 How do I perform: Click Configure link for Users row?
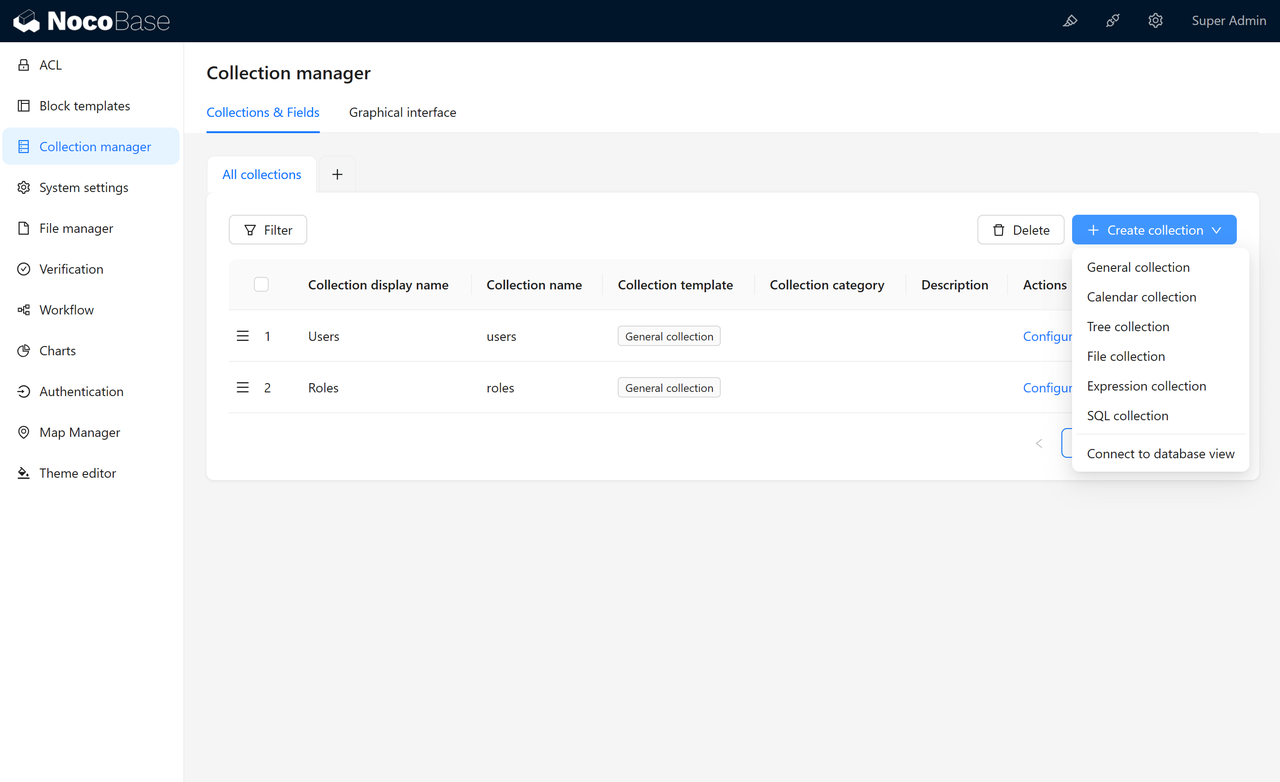click(1048, 337)
